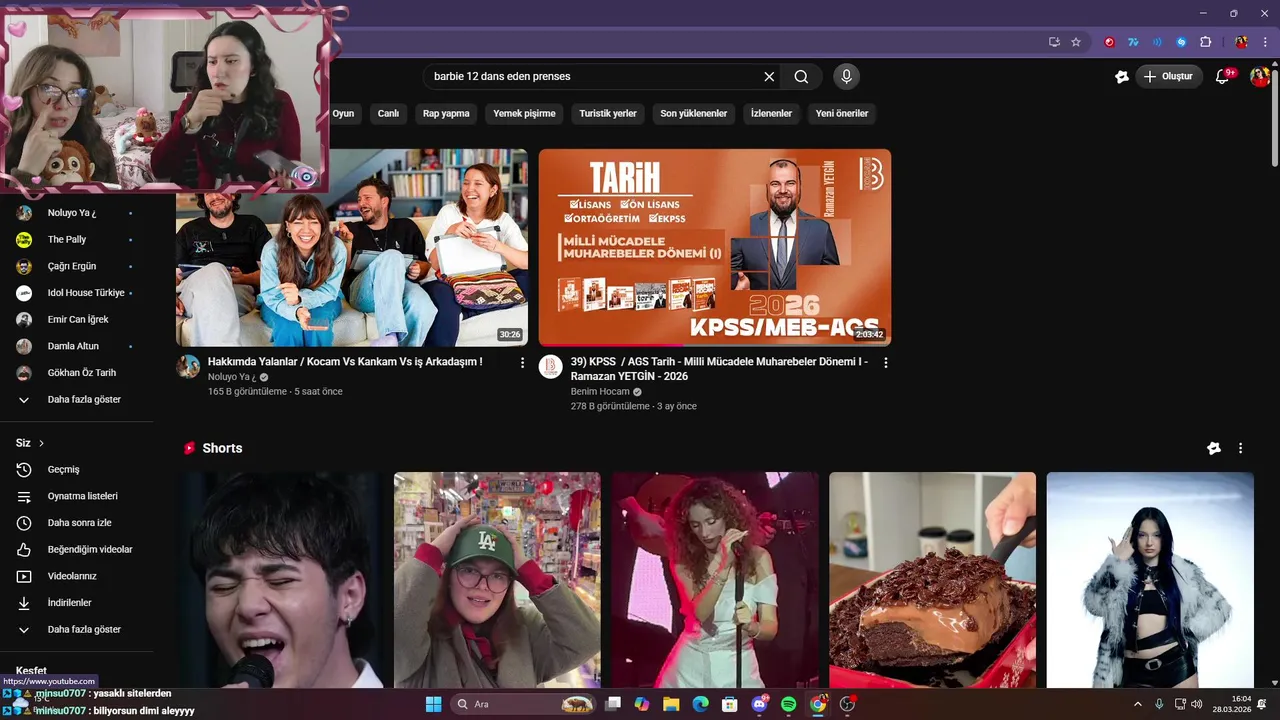Open the KPSS Tarih video thumbnail
The height and width of the screenshot is (720, 1280).
(715, 247)
